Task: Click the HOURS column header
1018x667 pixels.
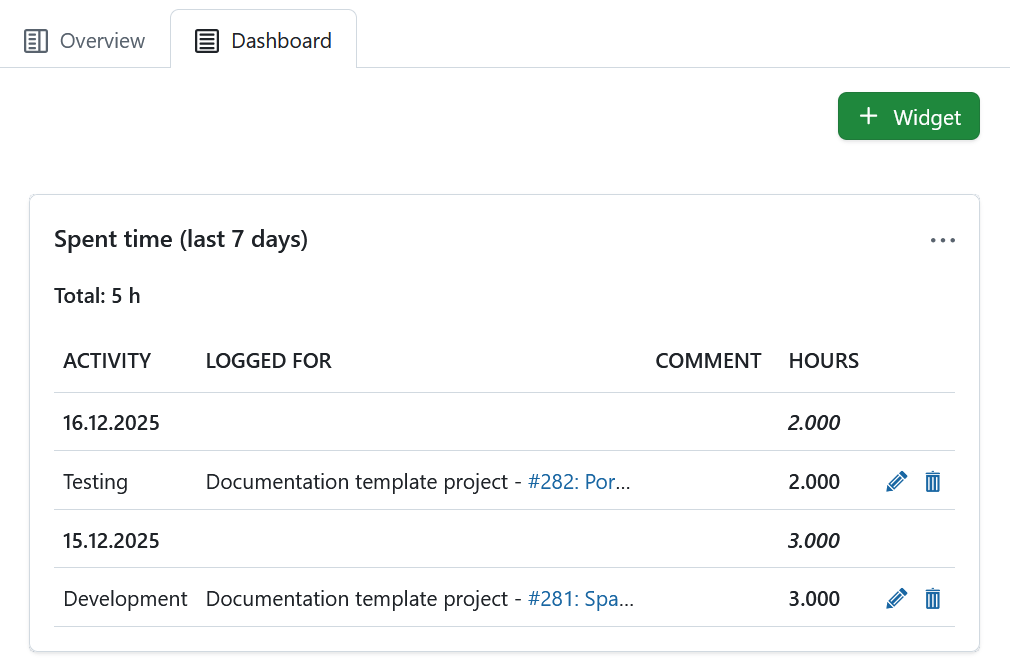Action: [x=824, y=360]
